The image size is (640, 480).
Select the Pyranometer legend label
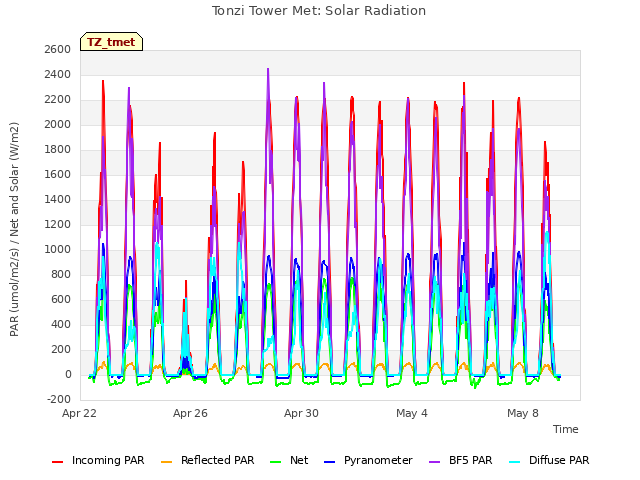point(378,460)
